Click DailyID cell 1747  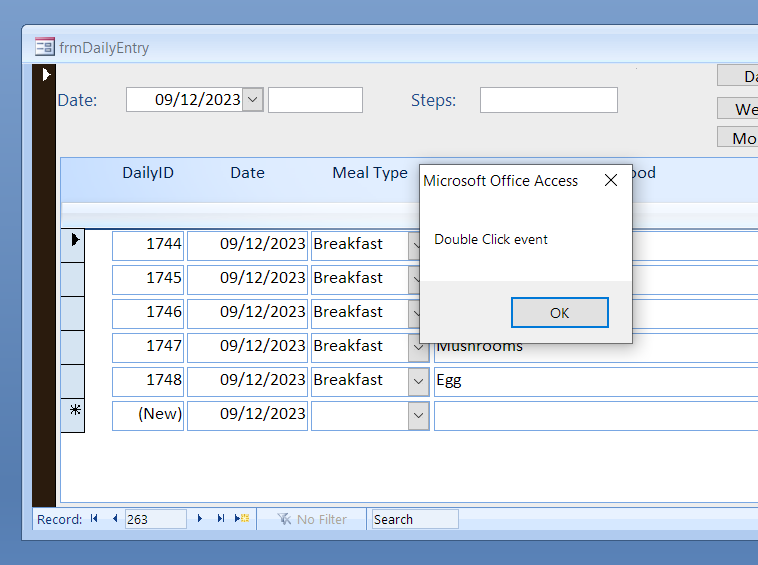pos(148,348)
